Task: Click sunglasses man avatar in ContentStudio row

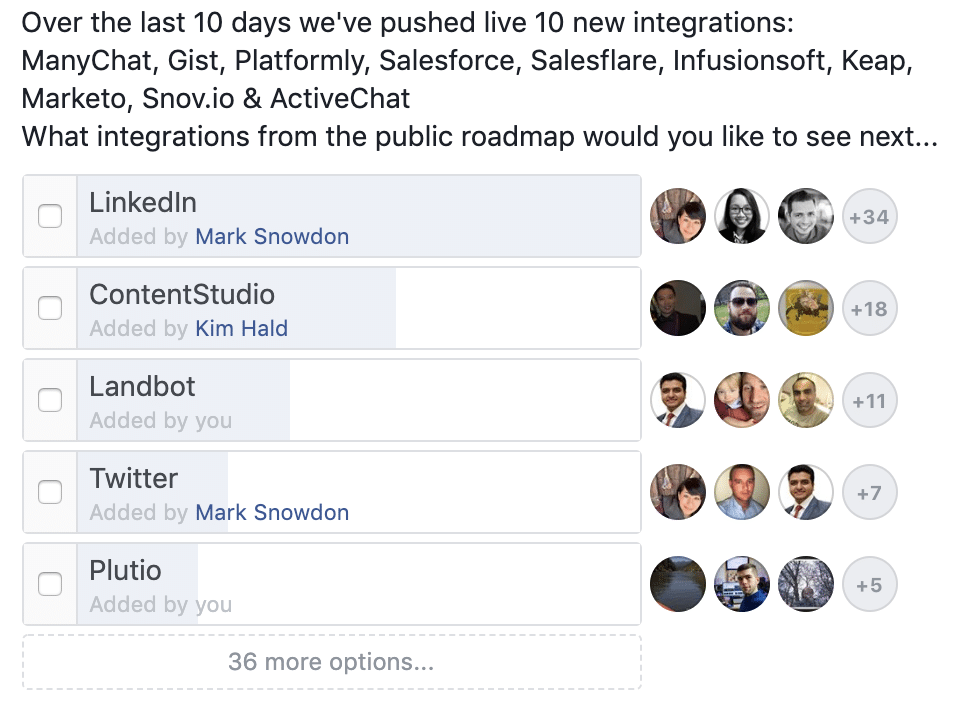Action: coord(741,308)
